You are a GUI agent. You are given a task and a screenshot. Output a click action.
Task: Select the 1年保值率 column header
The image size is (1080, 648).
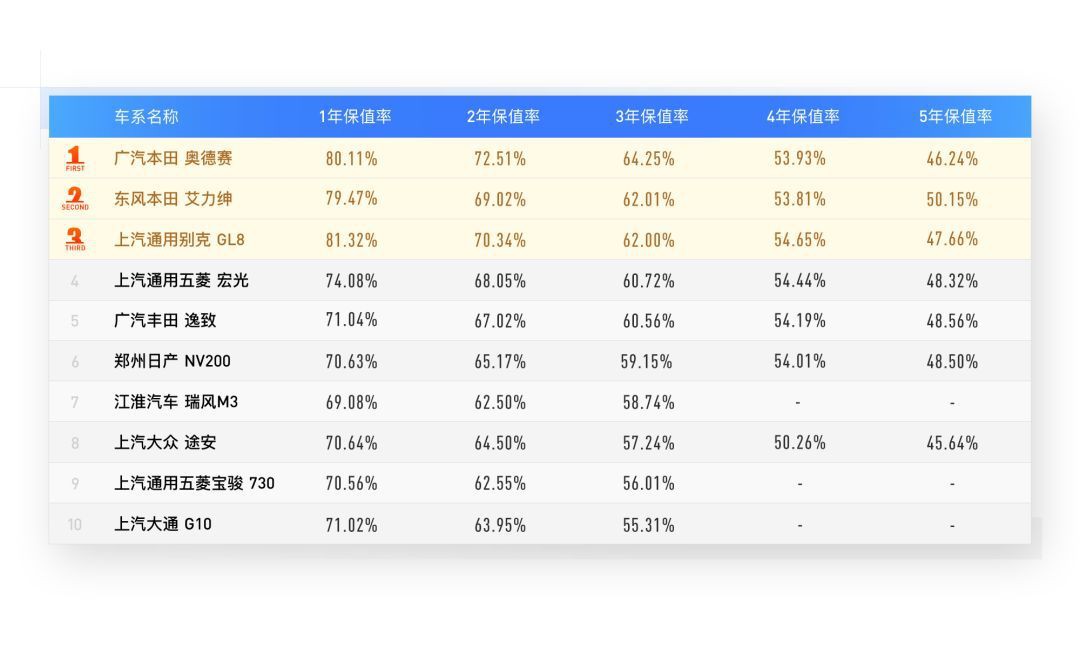coord(355,116)
